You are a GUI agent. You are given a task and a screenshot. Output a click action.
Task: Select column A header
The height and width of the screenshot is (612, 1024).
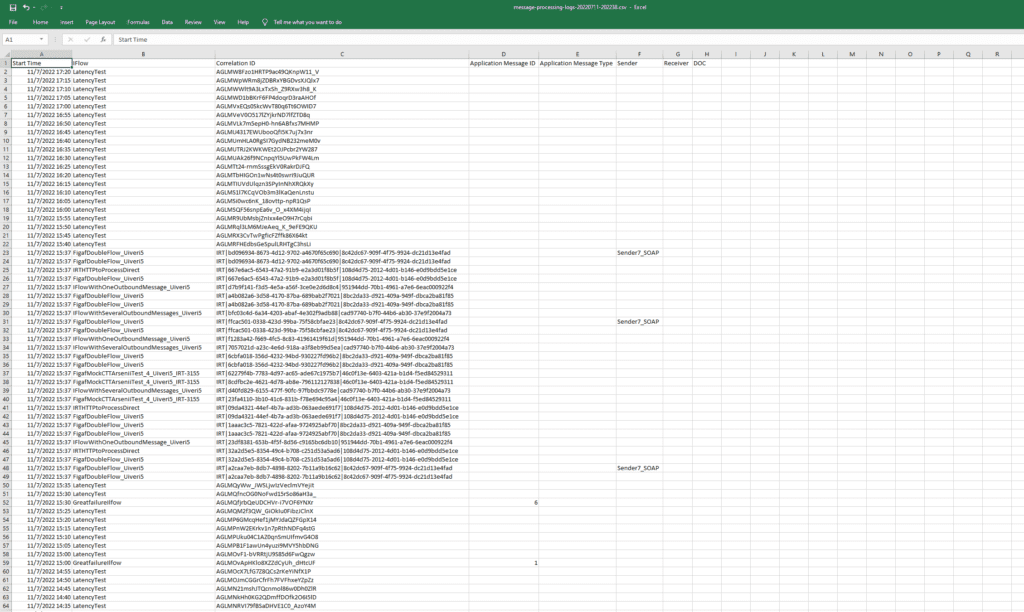pyautogui.click(x=41, y=54)
